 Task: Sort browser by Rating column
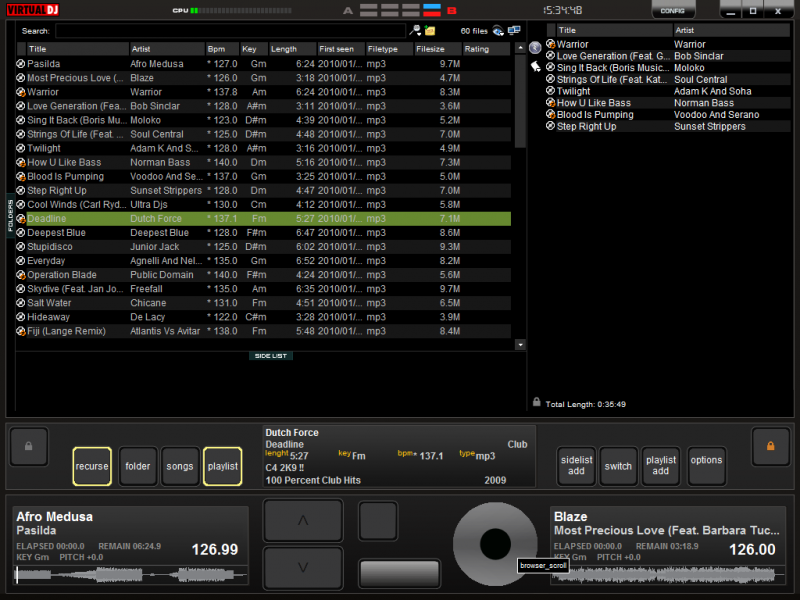[x=486, y=49]
